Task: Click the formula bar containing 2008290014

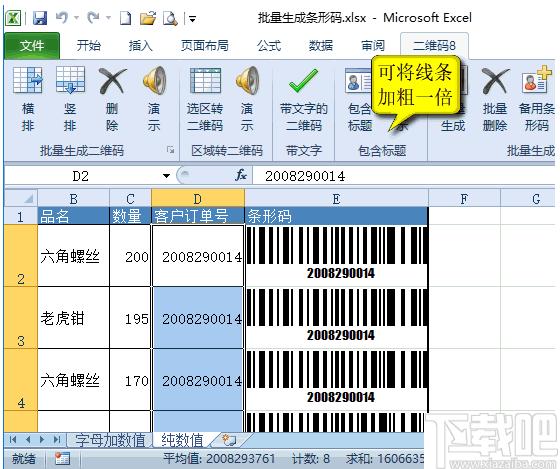Action: [404, 176]
